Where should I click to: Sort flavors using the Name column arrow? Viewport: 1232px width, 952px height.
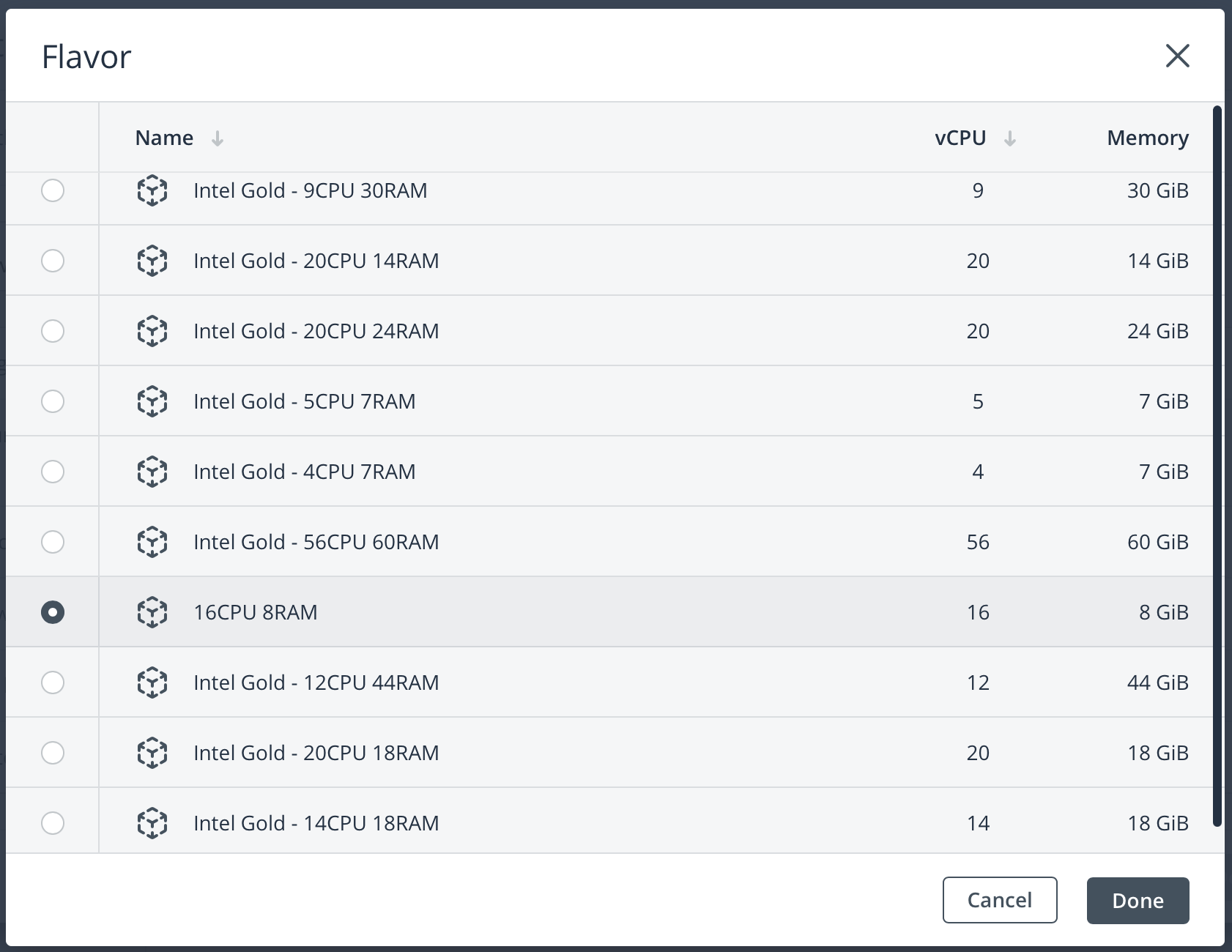[x=218, y=138]
